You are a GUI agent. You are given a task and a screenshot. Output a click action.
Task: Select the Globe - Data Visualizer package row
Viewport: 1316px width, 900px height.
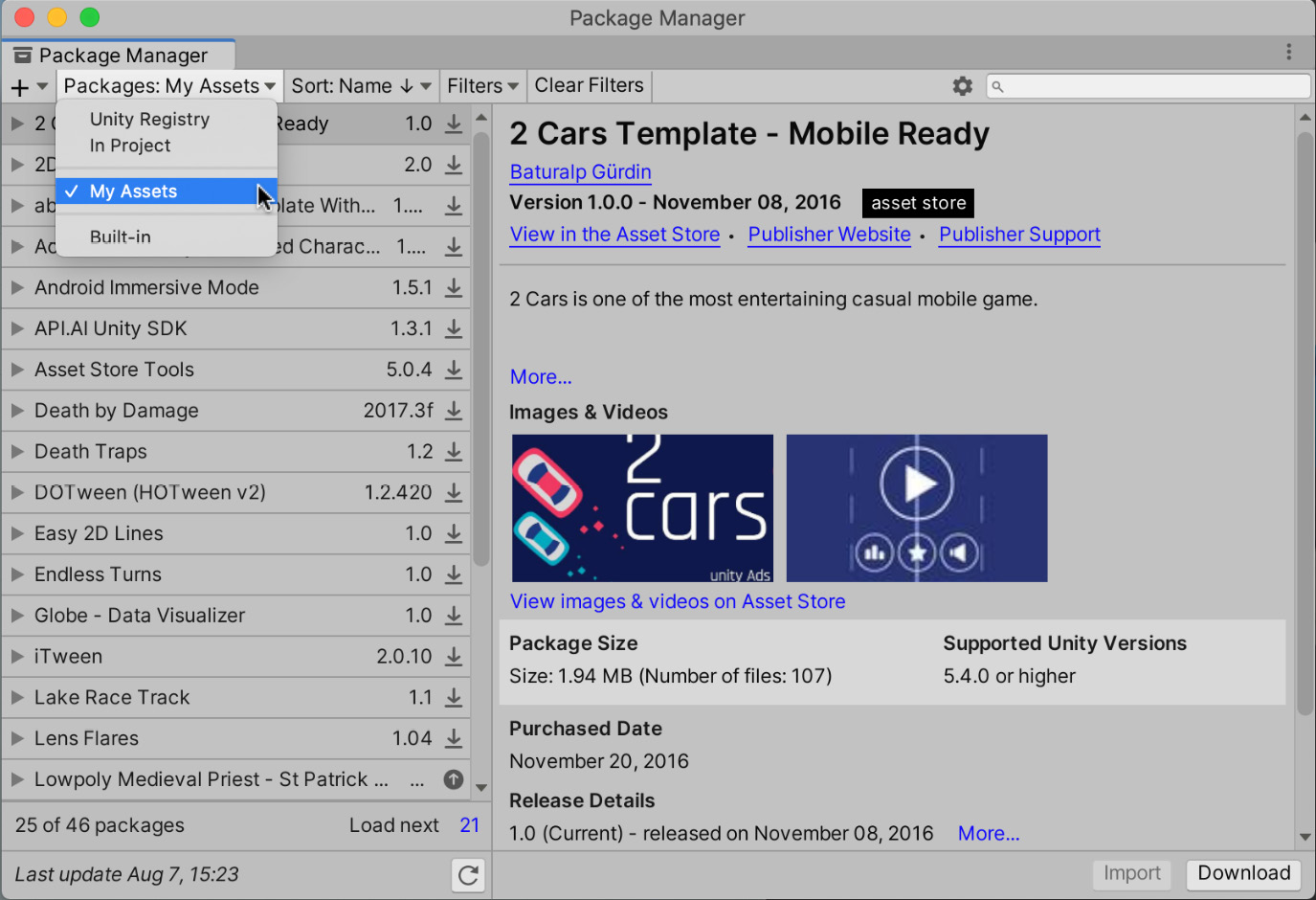pyautogui.click(x=235, y=616)
